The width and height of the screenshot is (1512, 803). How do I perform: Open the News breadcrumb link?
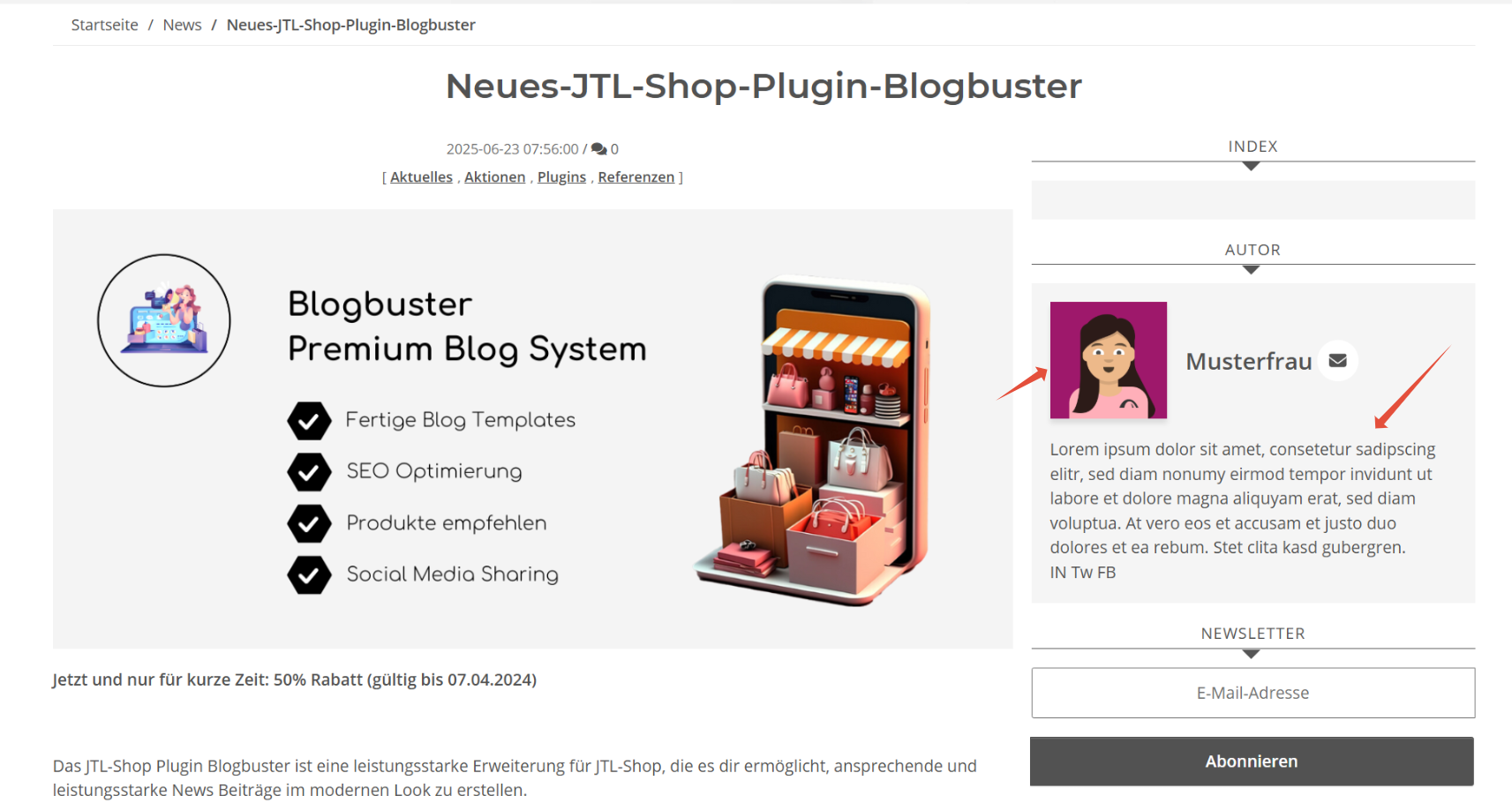click(x=182, y=25)
